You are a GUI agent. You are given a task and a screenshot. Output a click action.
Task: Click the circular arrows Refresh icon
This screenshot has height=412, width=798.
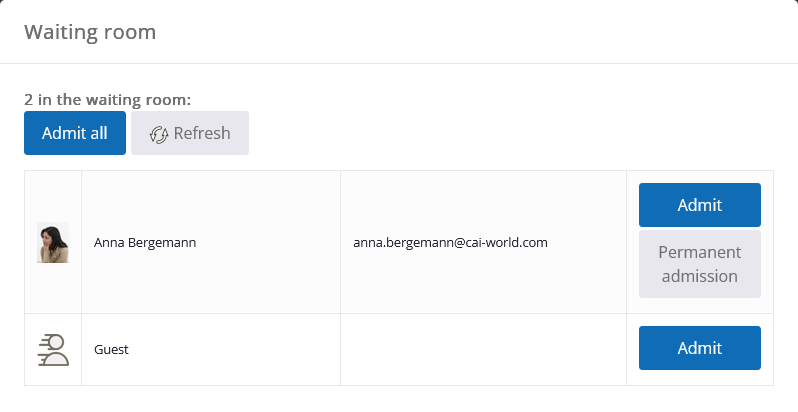tap(159, 134)
